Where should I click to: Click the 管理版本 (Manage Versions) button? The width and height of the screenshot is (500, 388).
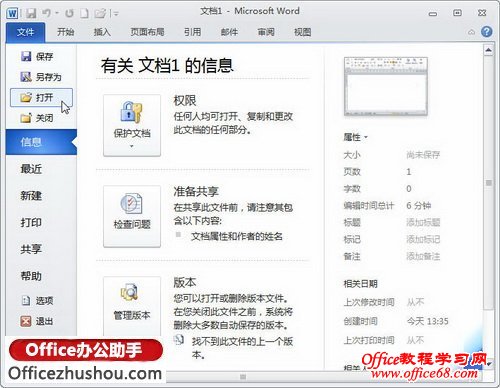[132, 306]
